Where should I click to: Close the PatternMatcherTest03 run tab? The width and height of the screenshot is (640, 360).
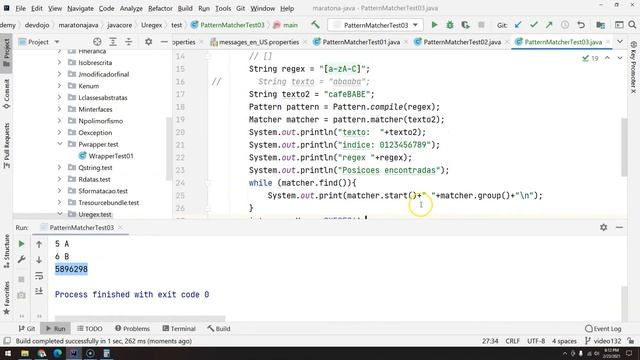(x=120, y=227)
